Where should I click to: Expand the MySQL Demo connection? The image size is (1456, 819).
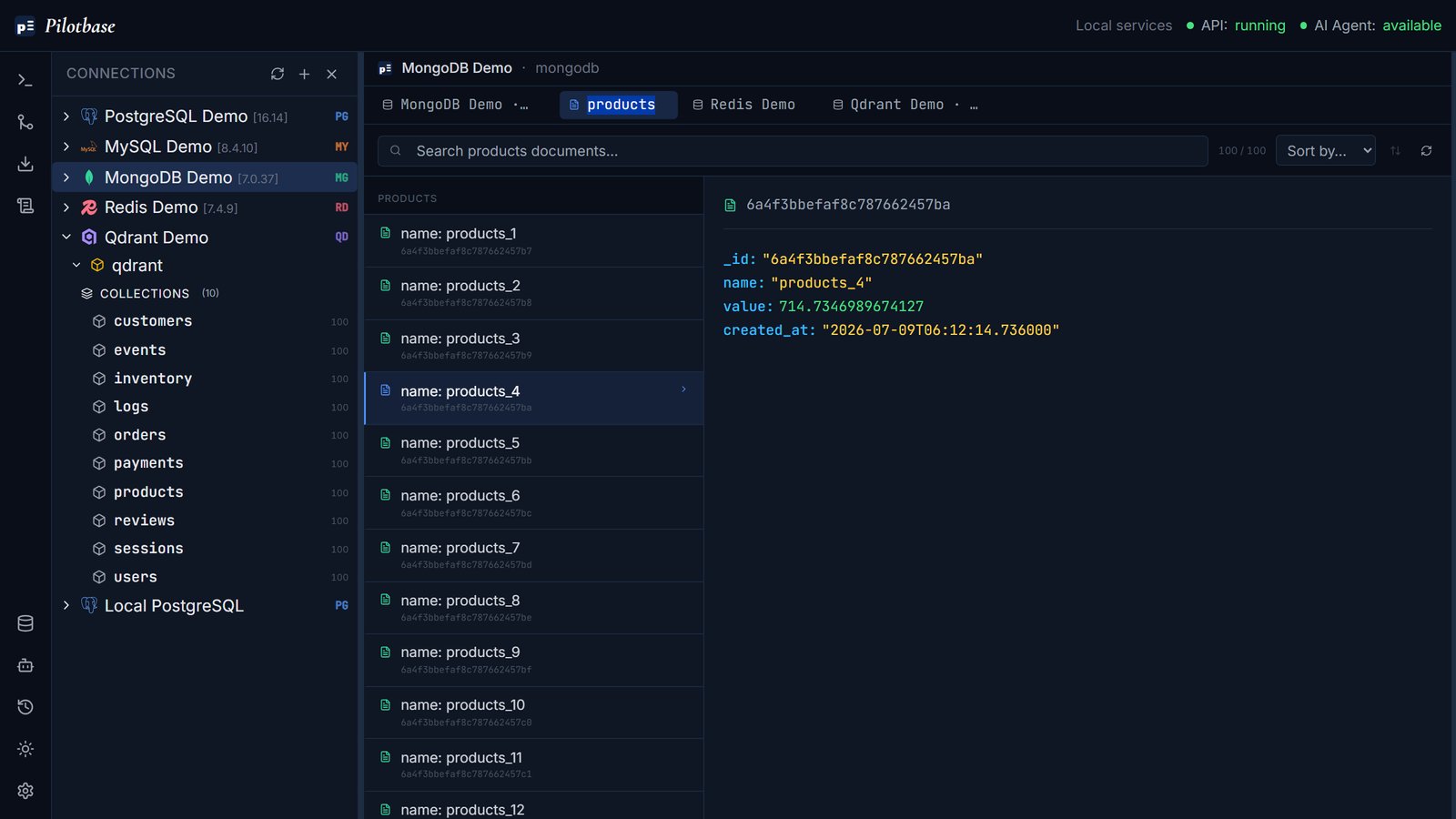(66, 147)
